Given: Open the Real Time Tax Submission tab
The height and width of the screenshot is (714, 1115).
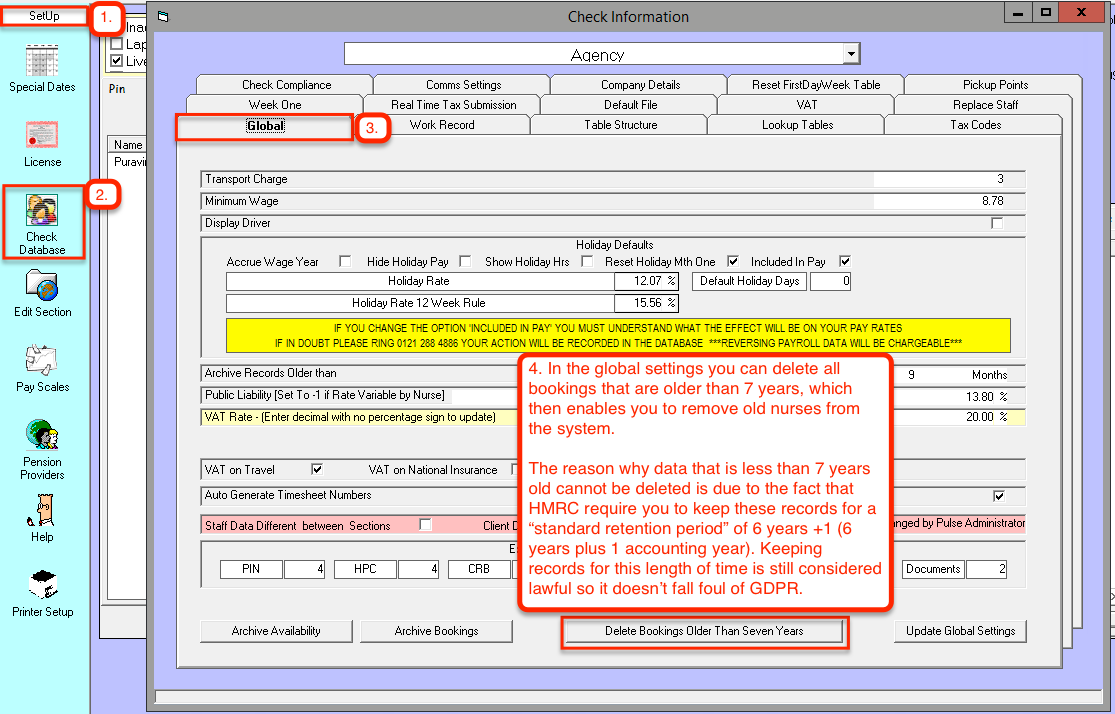Looking at the screenshot, I should coord(453,105).
